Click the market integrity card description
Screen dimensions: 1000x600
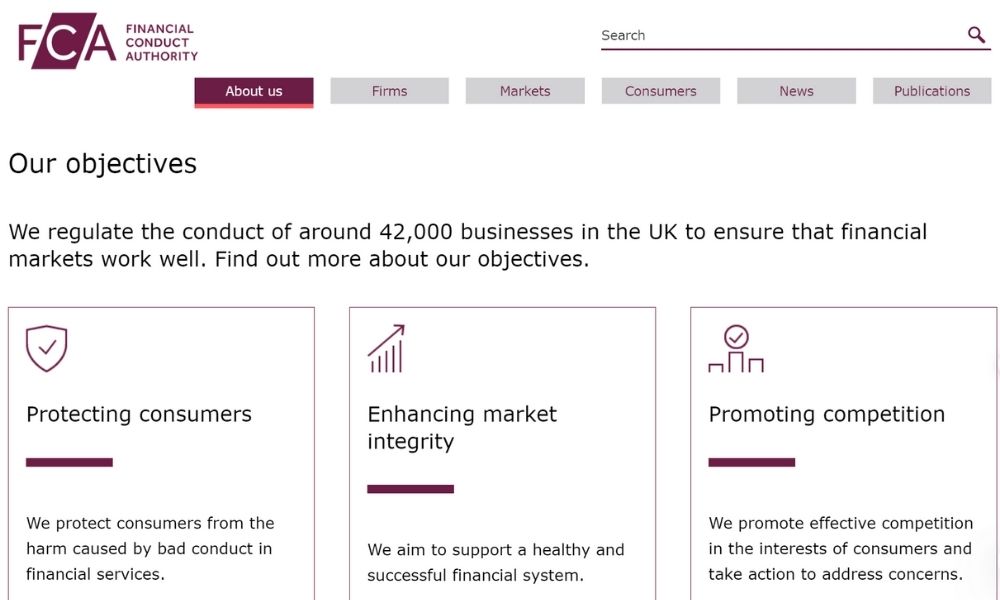[x=495, y=562]
